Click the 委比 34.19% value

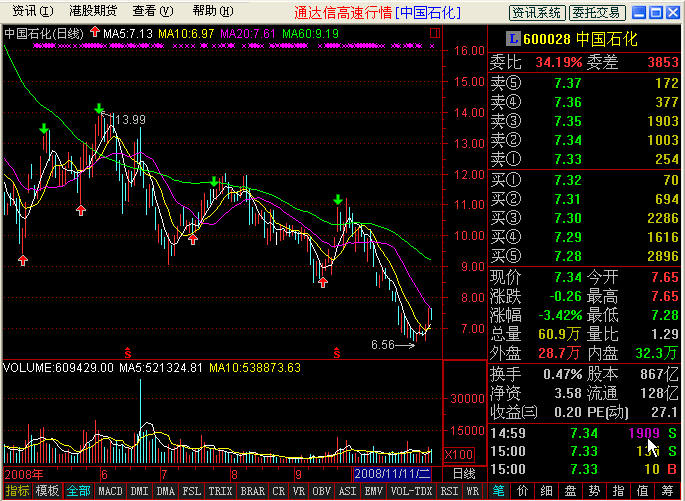(x=559, y=62)
